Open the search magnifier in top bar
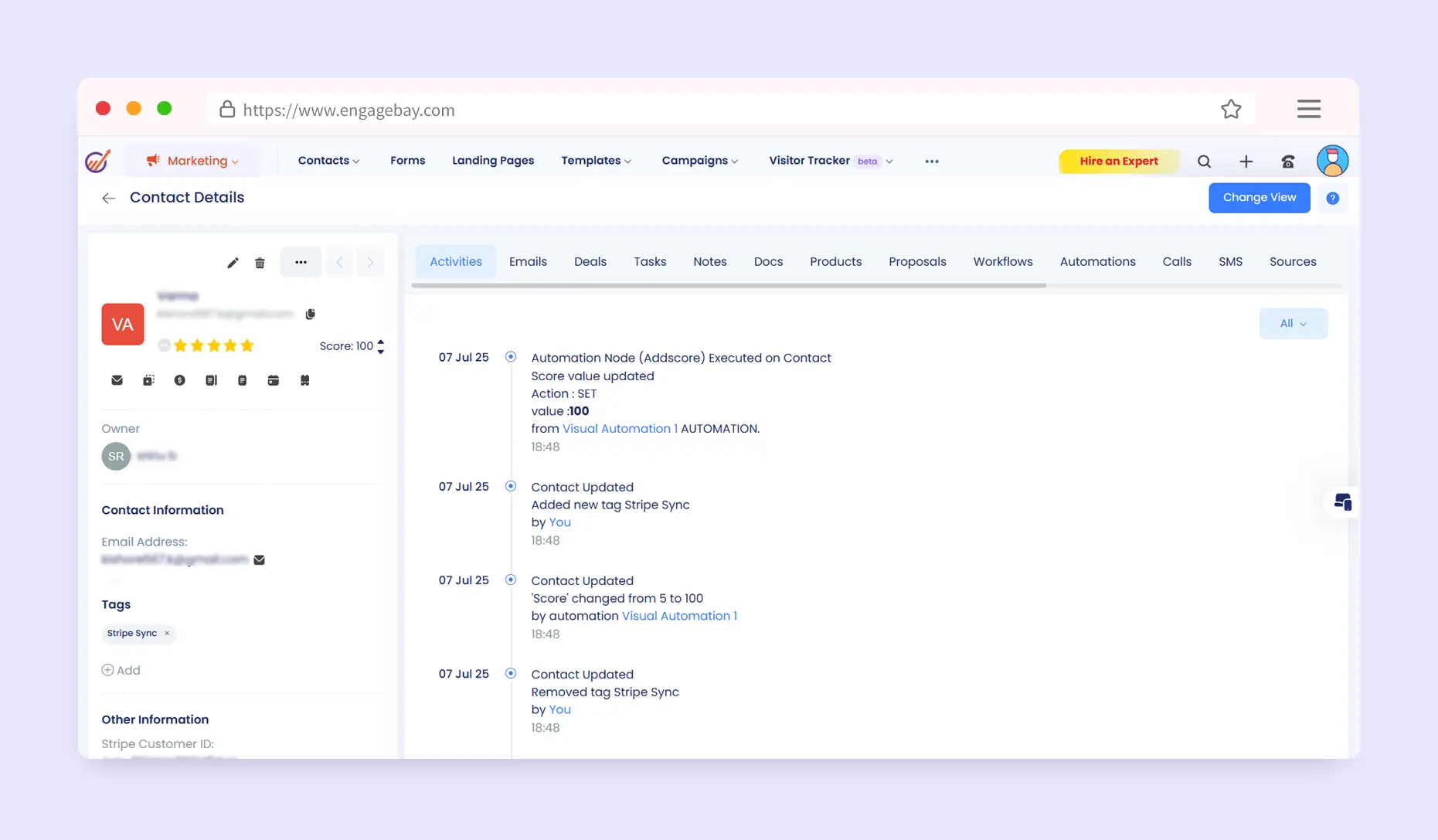The width and height of the screenshot is (1438, 840). (1204, 162)
